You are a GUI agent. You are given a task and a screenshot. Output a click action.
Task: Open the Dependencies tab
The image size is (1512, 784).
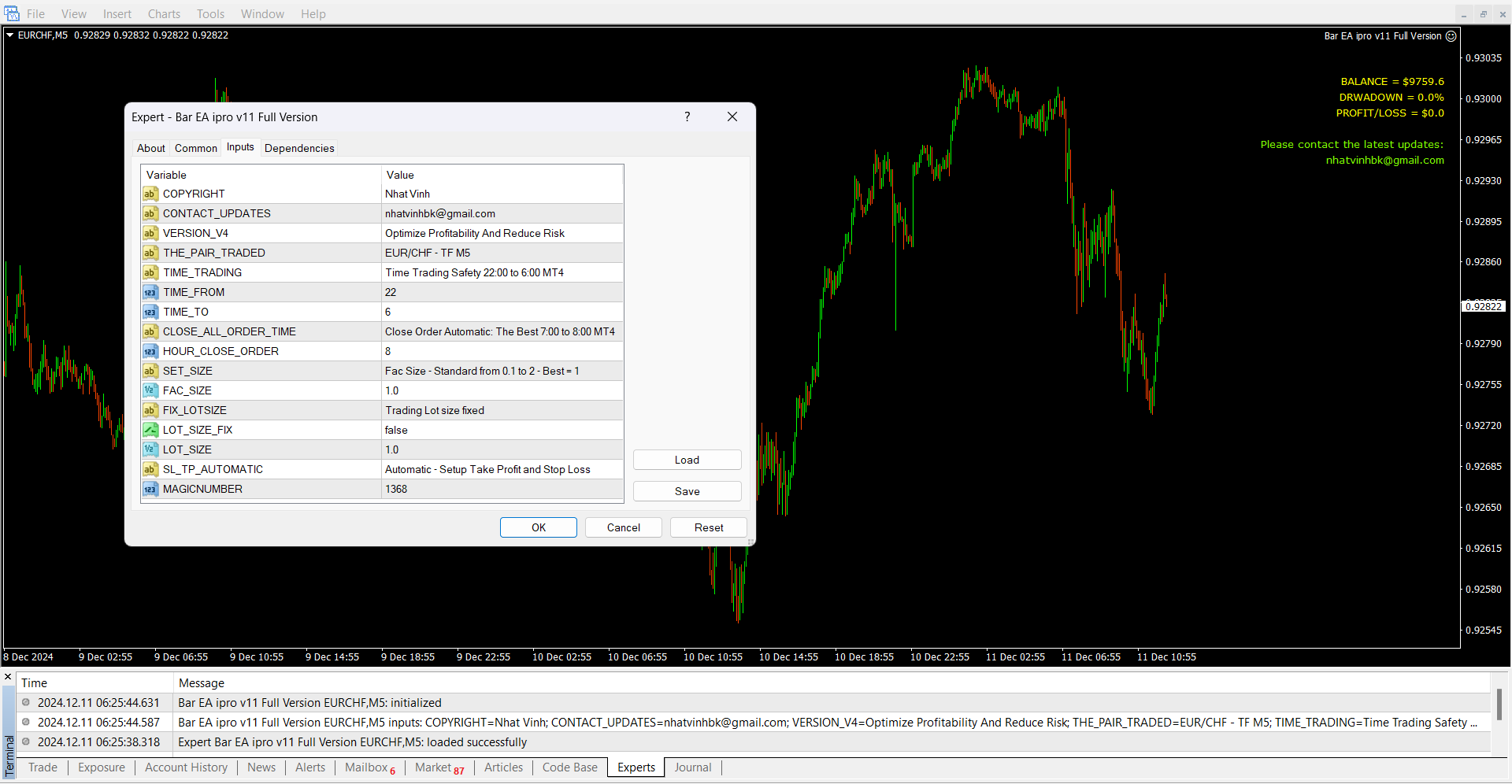pyautogui.click(x=299, y=148)
